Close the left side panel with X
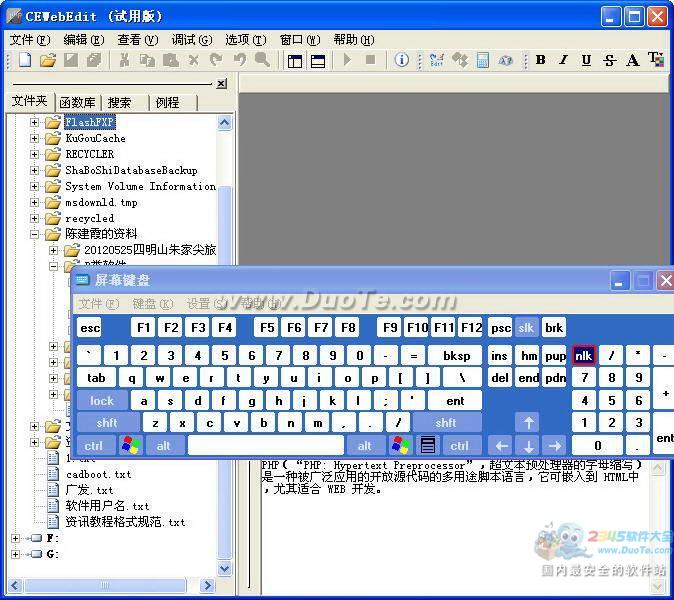The width and height of the screenshot is (674, 600). pos(221,83)
